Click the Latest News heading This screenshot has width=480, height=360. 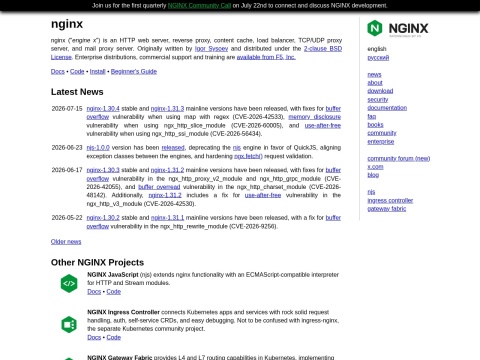coord(77,92)
